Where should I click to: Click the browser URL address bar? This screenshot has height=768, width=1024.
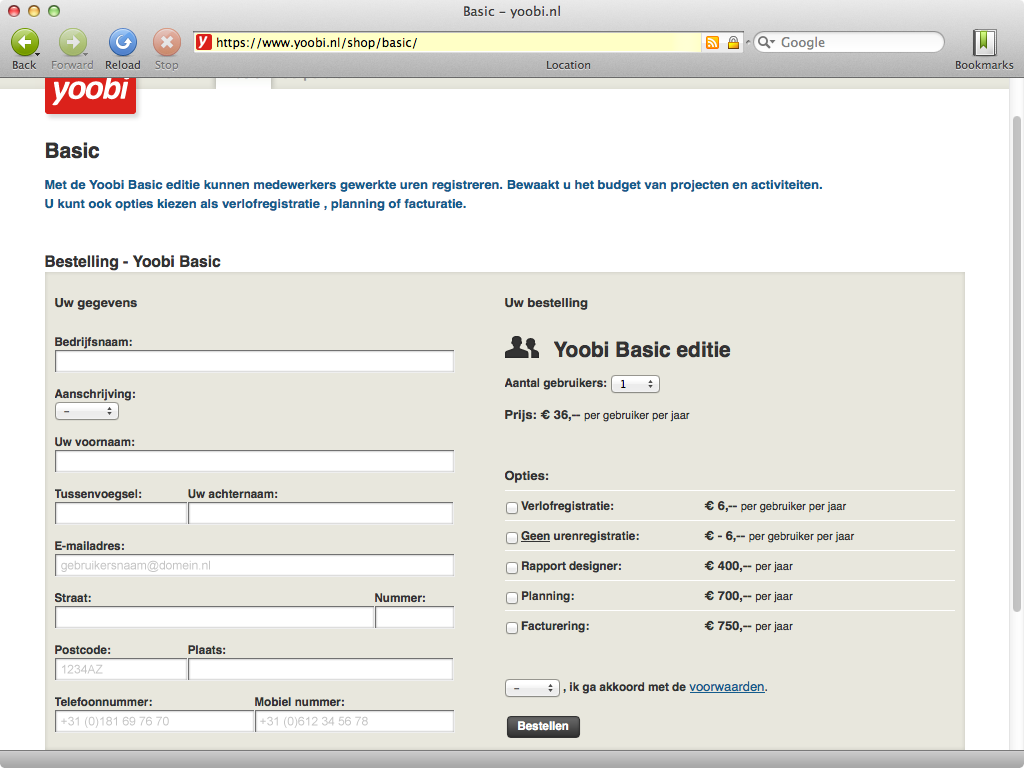click(457, 42)
